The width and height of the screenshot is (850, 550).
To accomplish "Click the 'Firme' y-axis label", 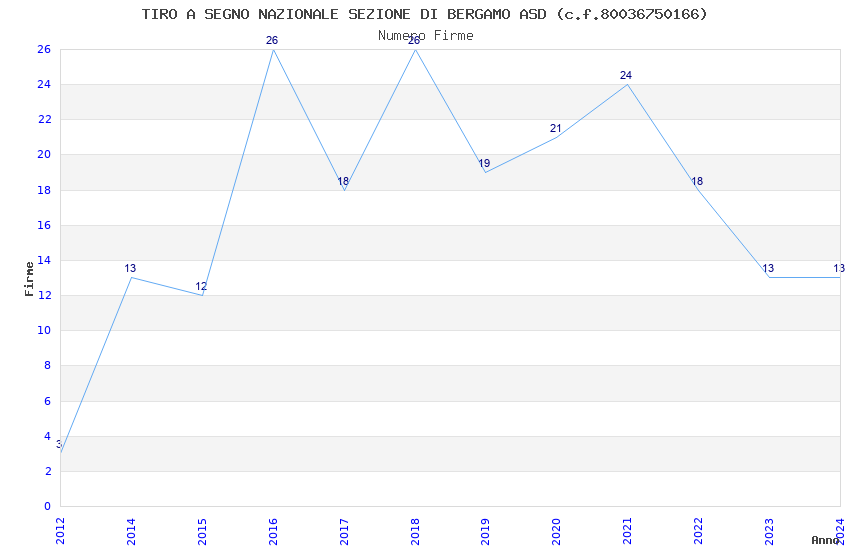I will [x=29, y=279].
